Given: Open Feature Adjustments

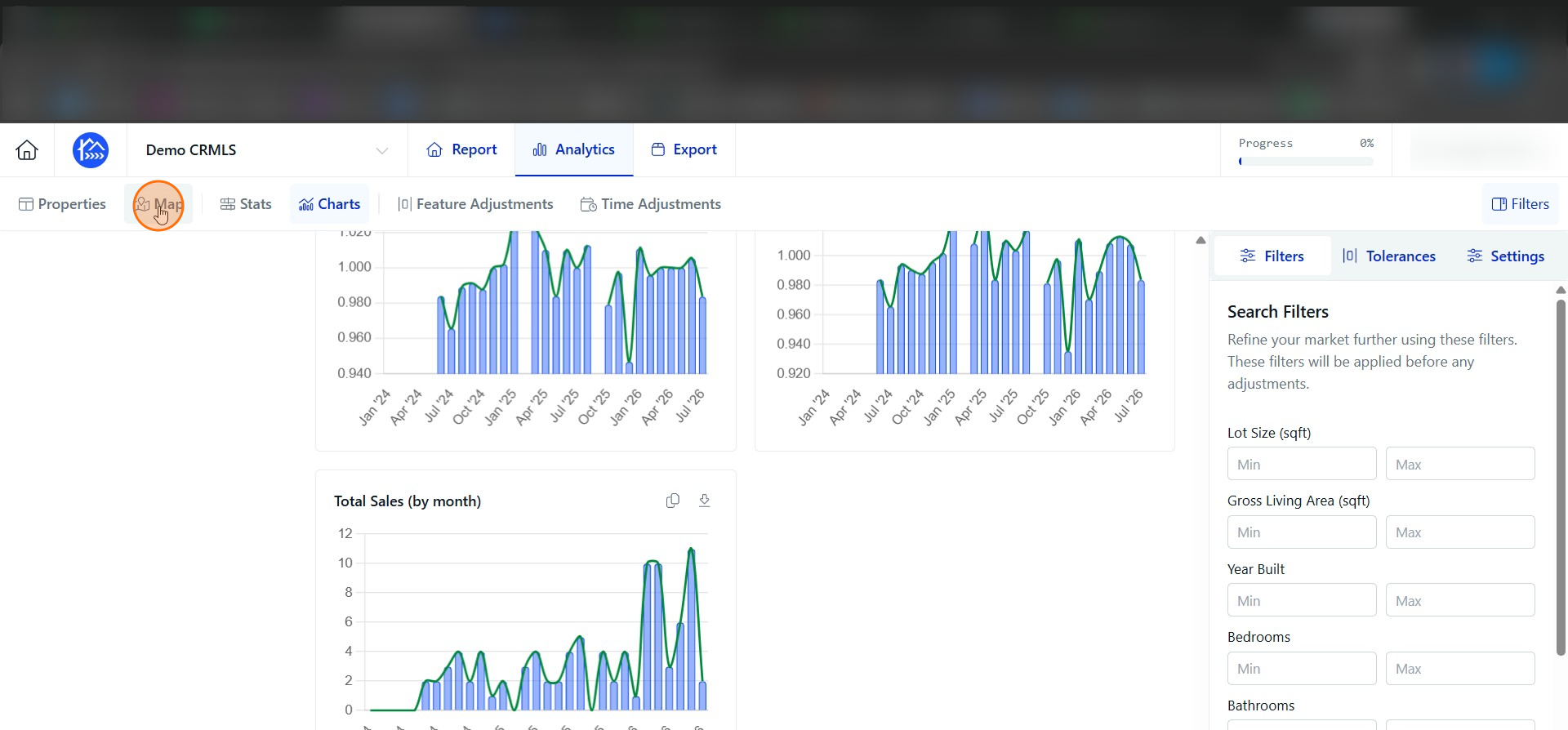Looking at the screenshot, I should tap(475, 204).
